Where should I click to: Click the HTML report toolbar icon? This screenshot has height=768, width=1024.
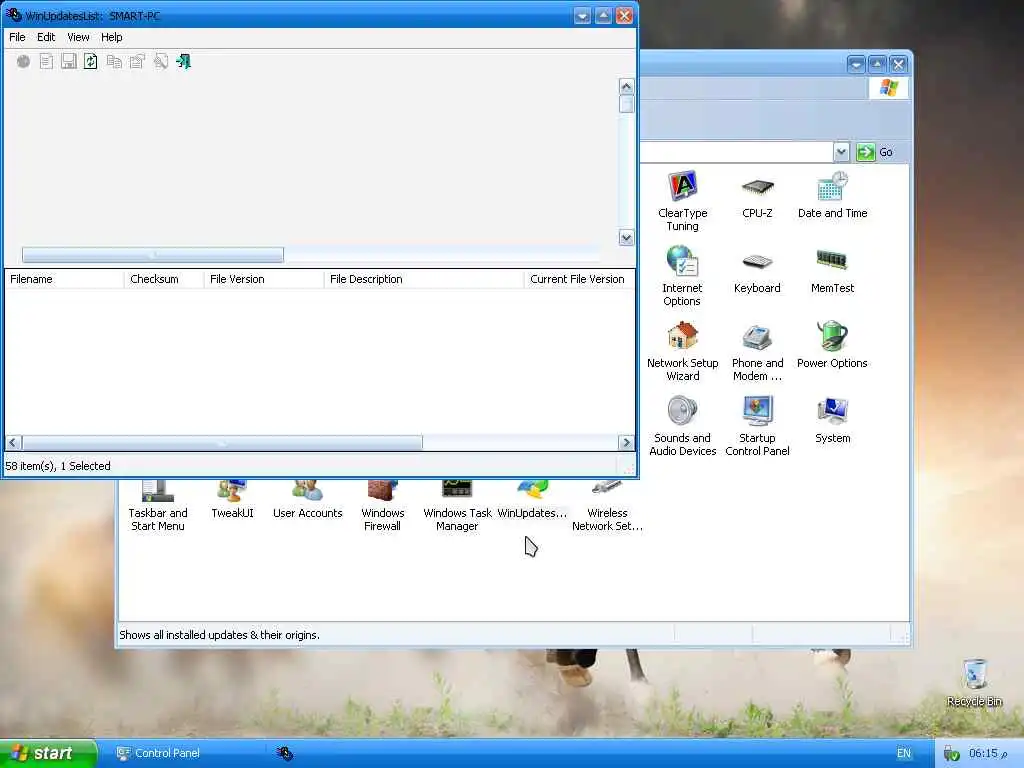(46, 61)
